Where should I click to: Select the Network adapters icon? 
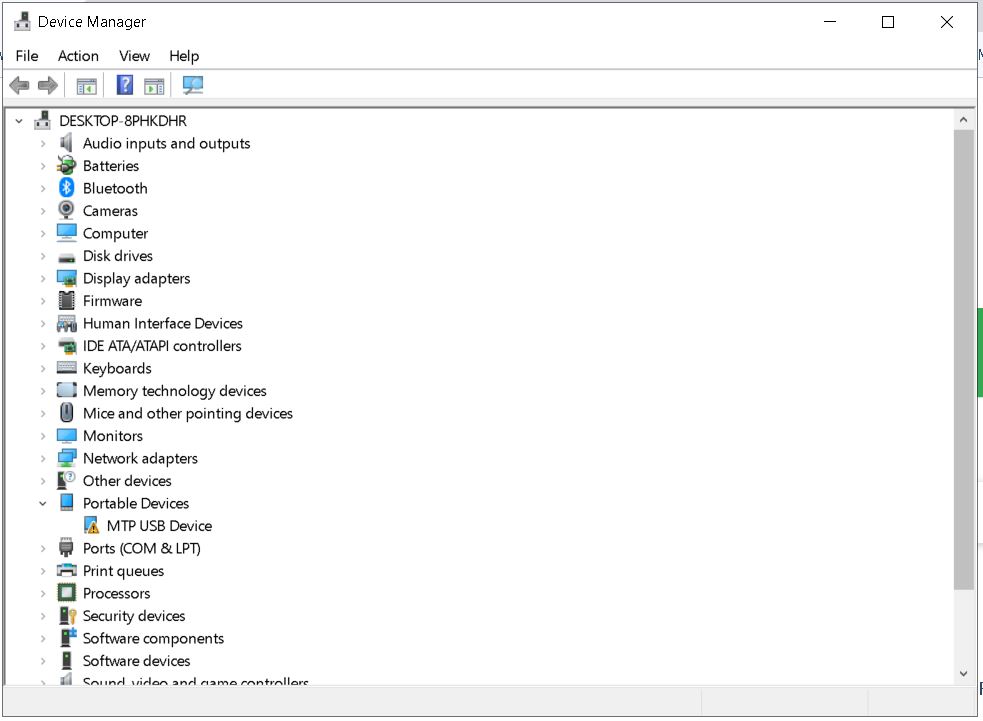click(x=66, y=458)
